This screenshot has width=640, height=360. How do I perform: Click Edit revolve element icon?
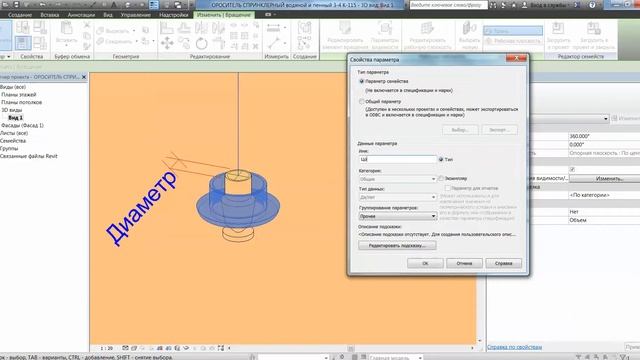tap(345, 28)
